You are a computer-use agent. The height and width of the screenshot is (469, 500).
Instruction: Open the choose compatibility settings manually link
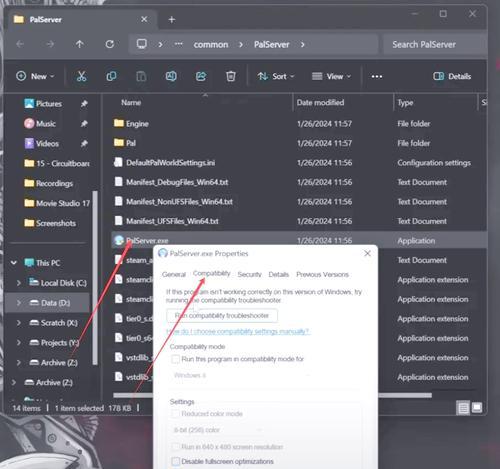(238, 332)
